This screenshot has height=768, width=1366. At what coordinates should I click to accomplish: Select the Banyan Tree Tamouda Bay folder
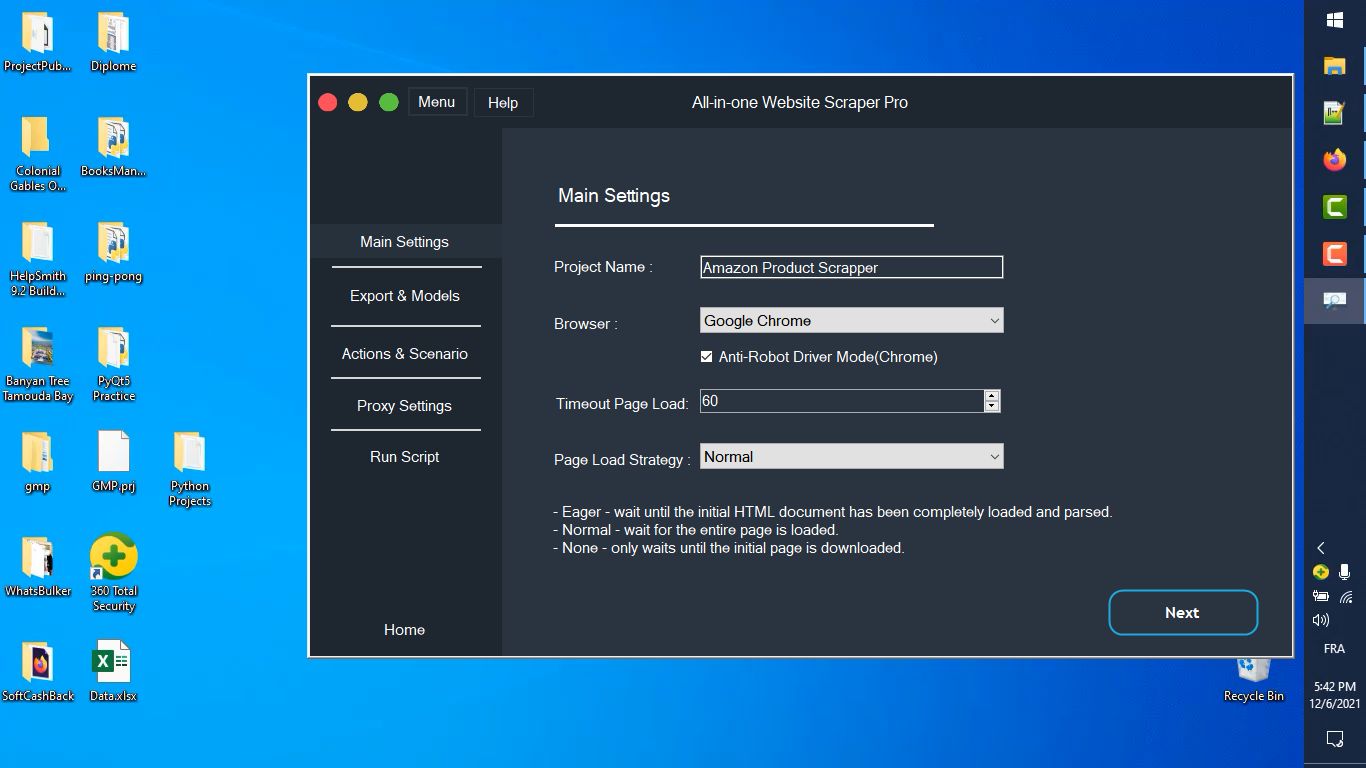click(38, 365)
